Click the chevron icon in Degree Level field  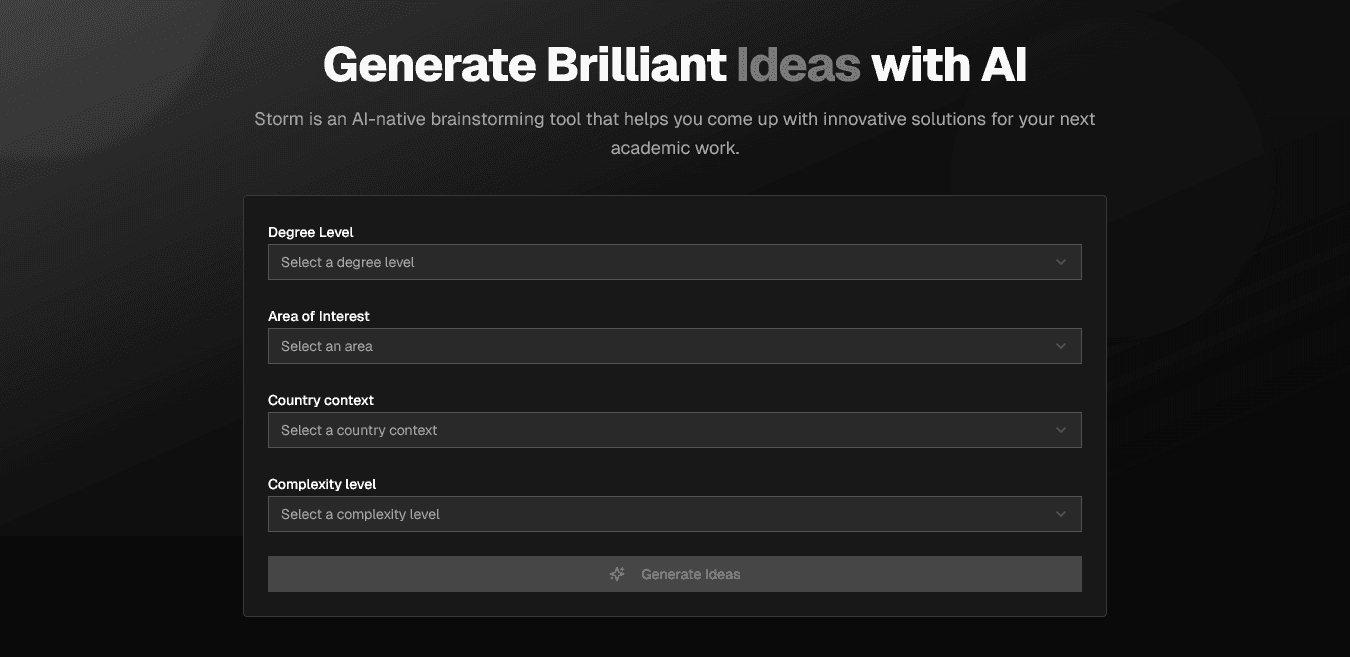point(1061,262)
